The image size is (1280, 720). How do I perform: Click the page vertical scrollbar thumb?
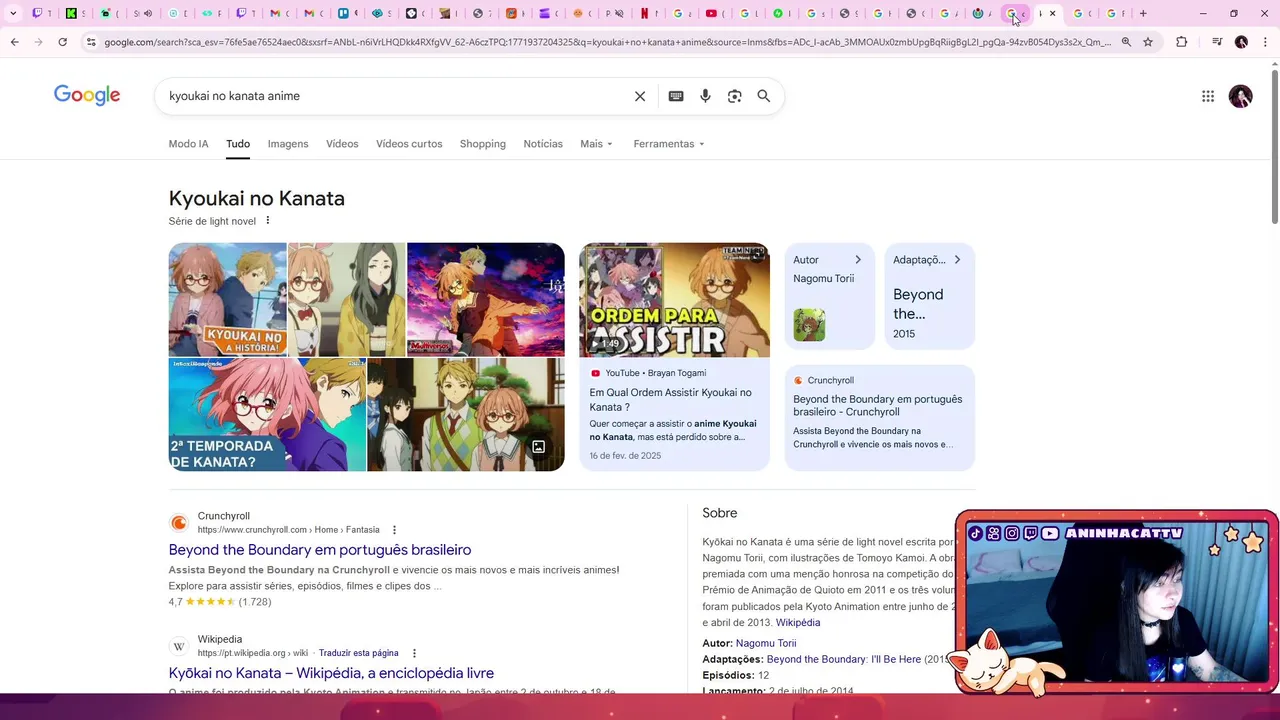coord(1274,147)
